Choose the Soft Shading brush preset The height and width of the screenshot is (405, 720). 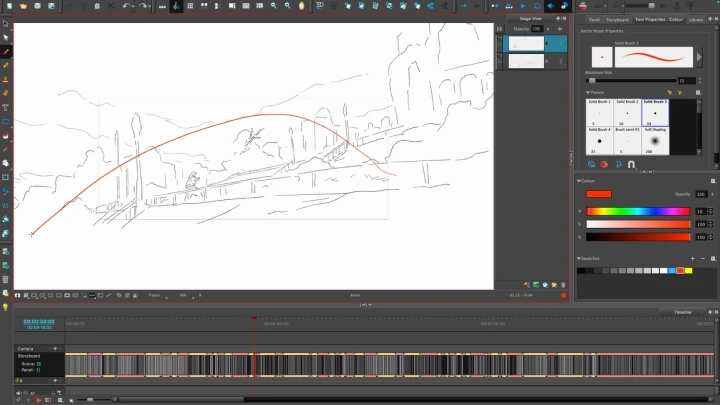(x=654, y=141)
